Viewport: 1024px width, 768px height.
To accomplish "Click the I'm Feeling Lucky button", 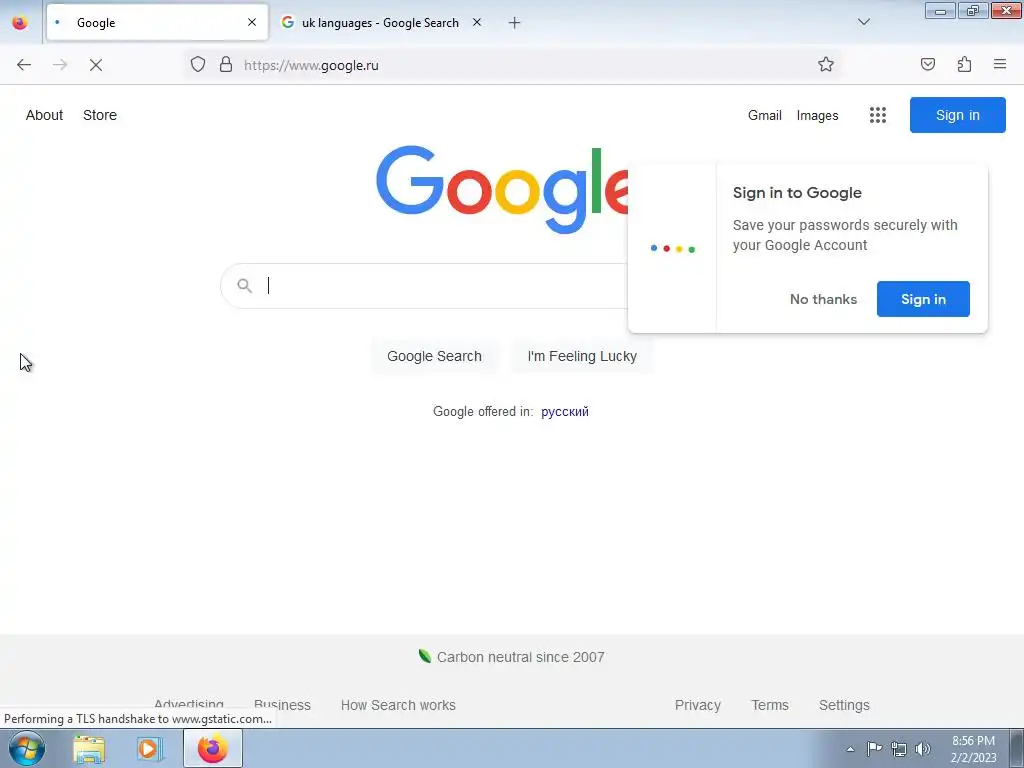I will click(582, 356).
